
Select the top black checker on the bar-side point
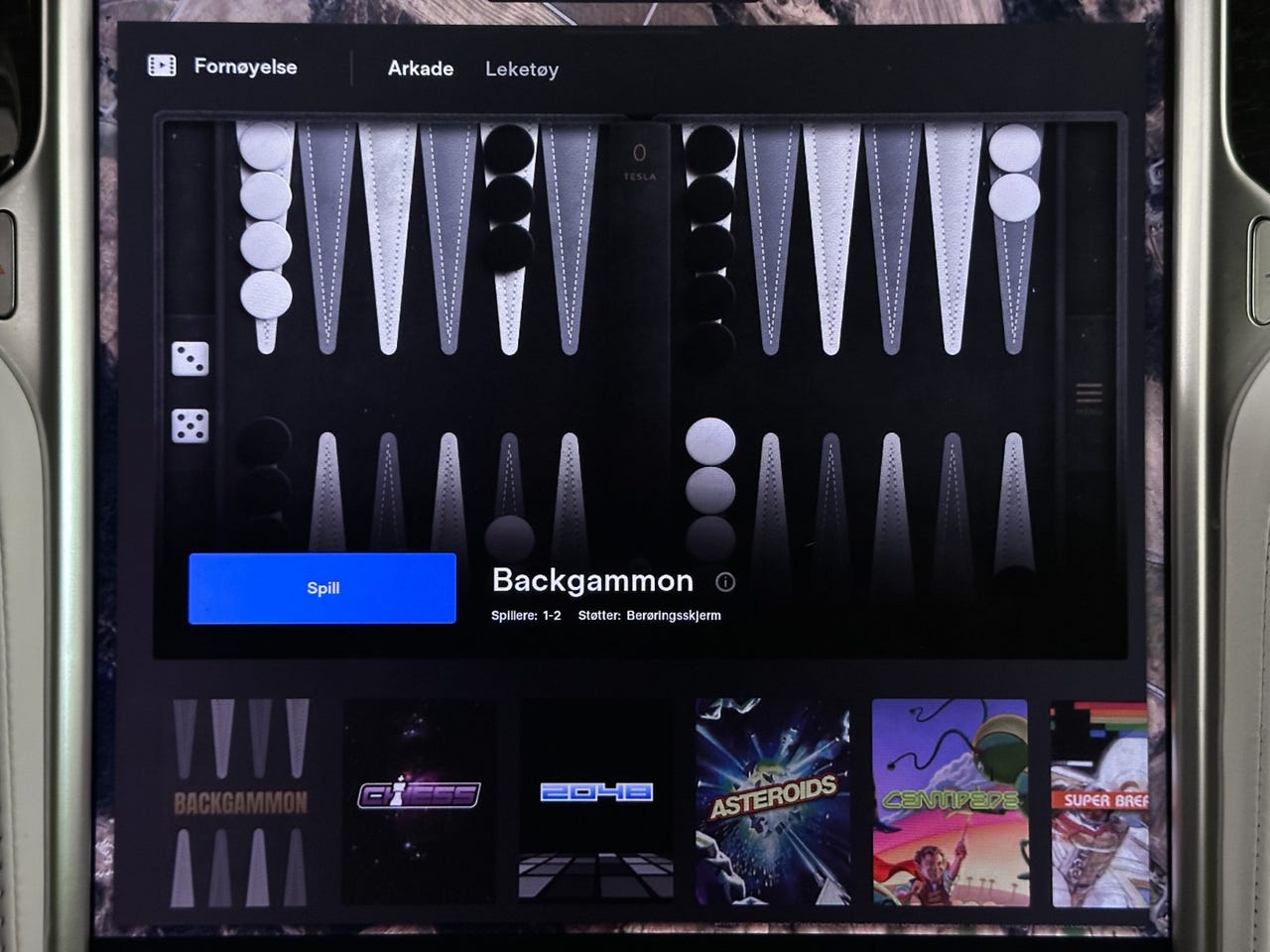[x=710, y=148]
